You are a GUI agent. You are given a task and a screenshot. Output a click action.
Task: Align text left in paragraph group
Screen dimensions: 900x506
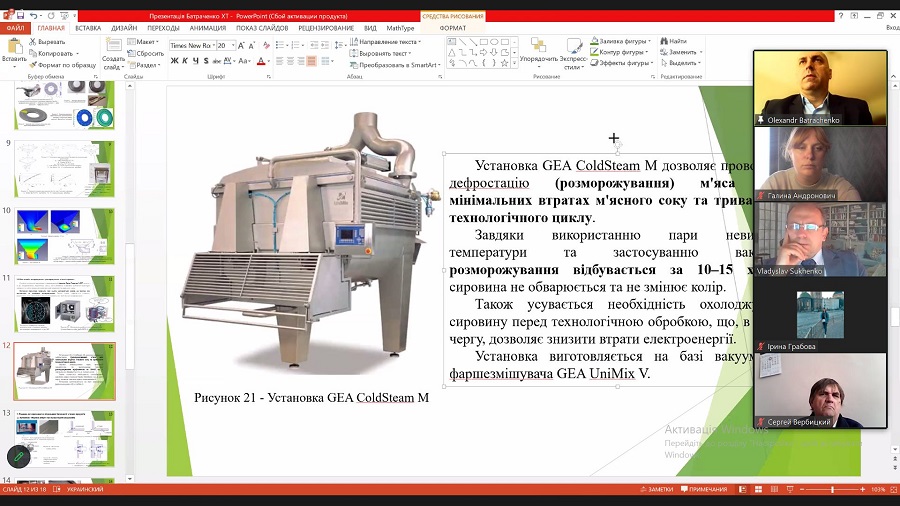pos(280,61)
